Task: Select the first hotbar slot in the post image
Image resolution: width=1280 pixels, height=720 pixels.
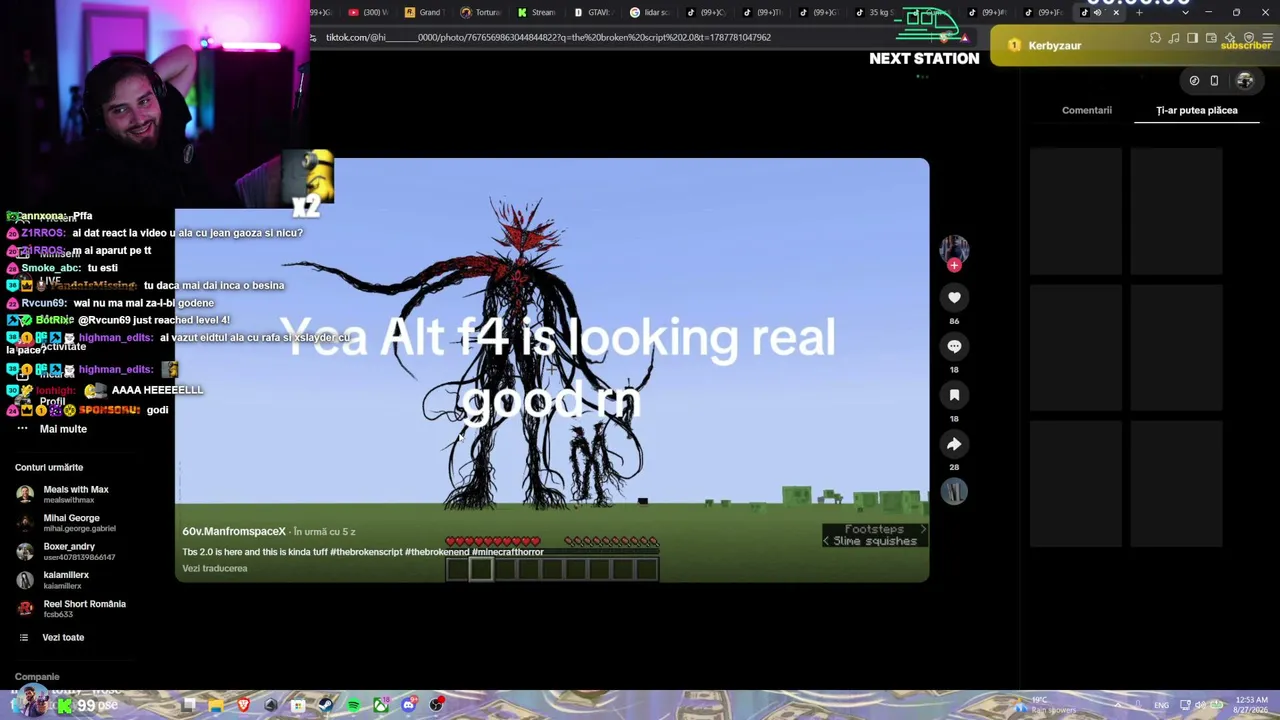Action: pos(457,569)
